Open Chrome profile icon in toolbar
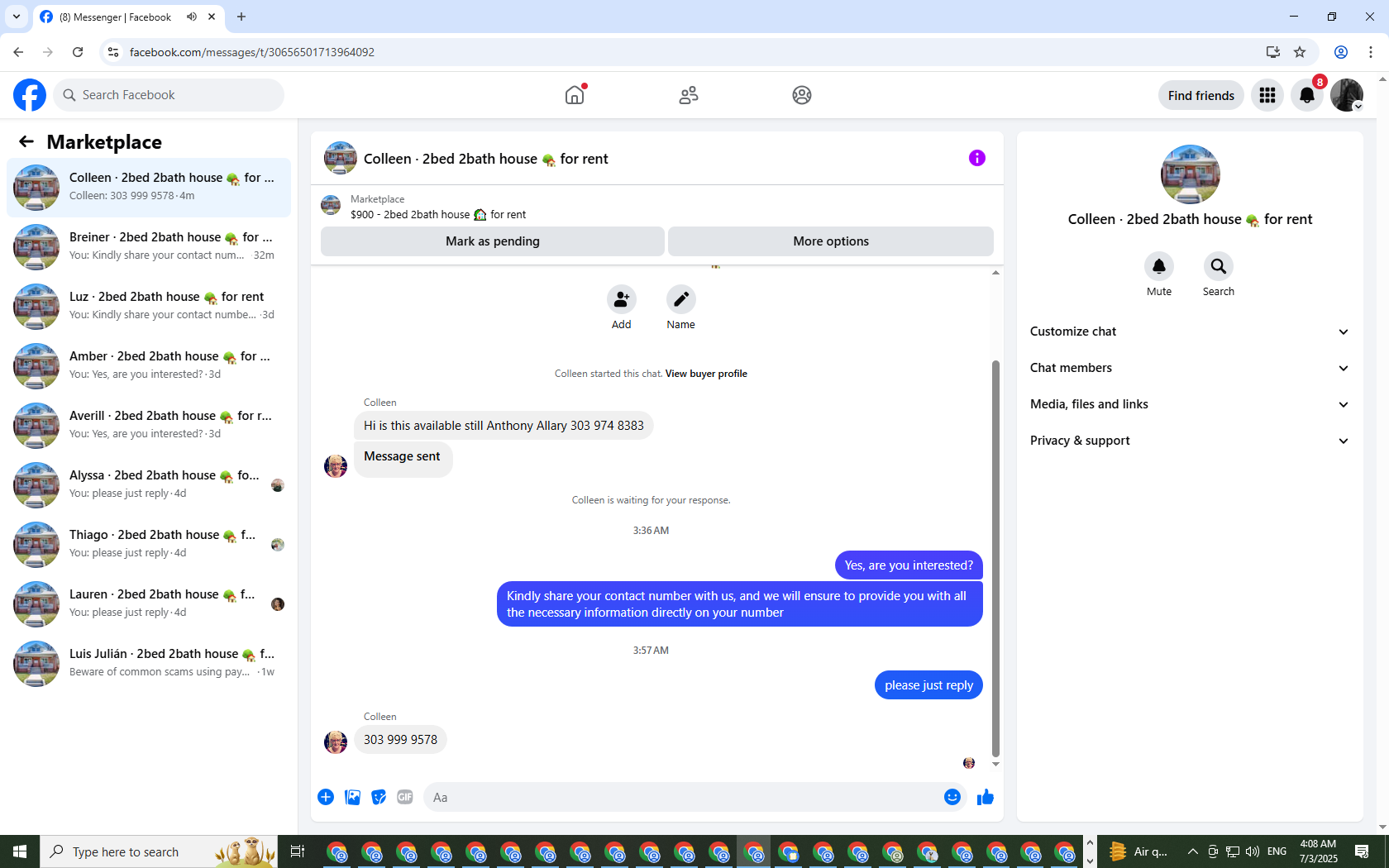 pos(1341,52)
